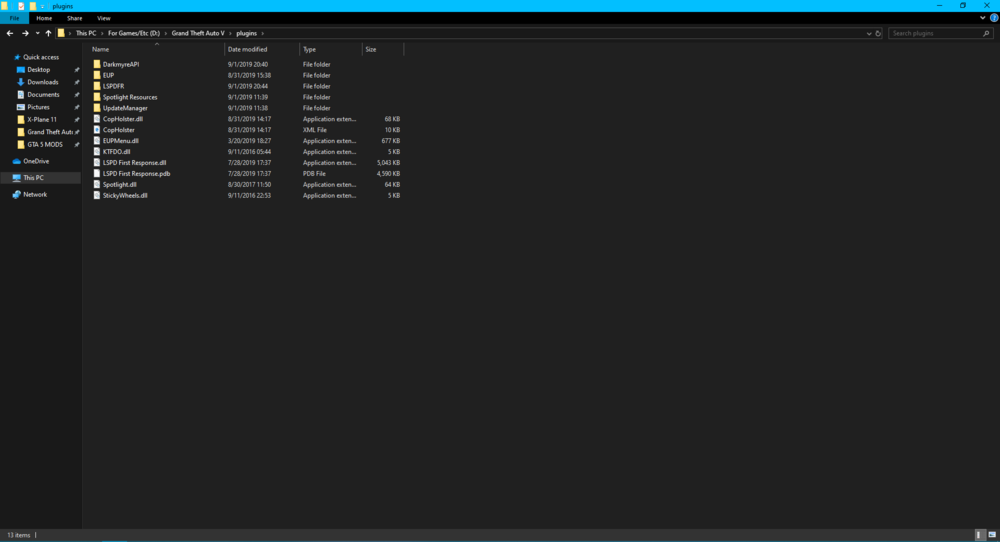Click the New folder quick access icon
This screenshot has width=1000, height=542.
33,6
